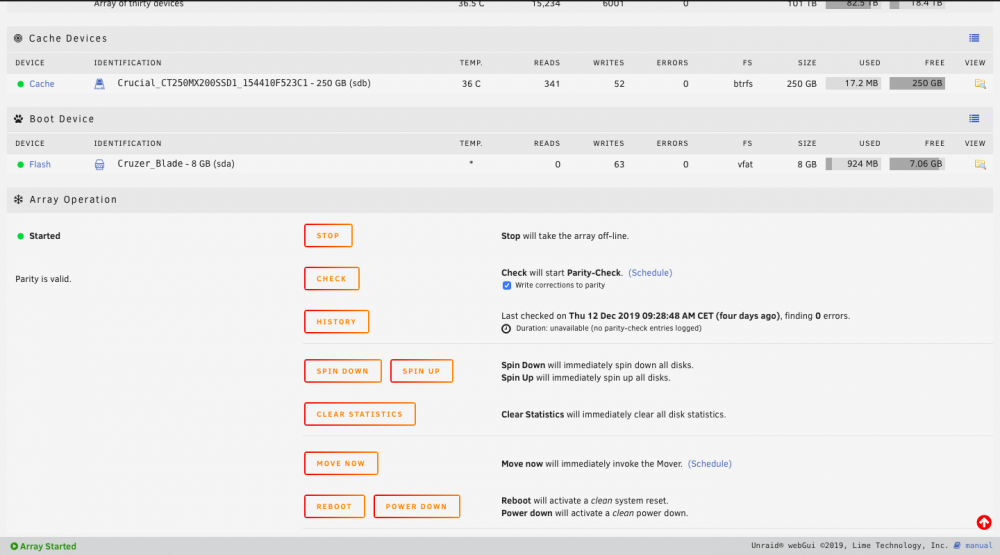Click the Cache writes value 52

click(x=619, y=84)
